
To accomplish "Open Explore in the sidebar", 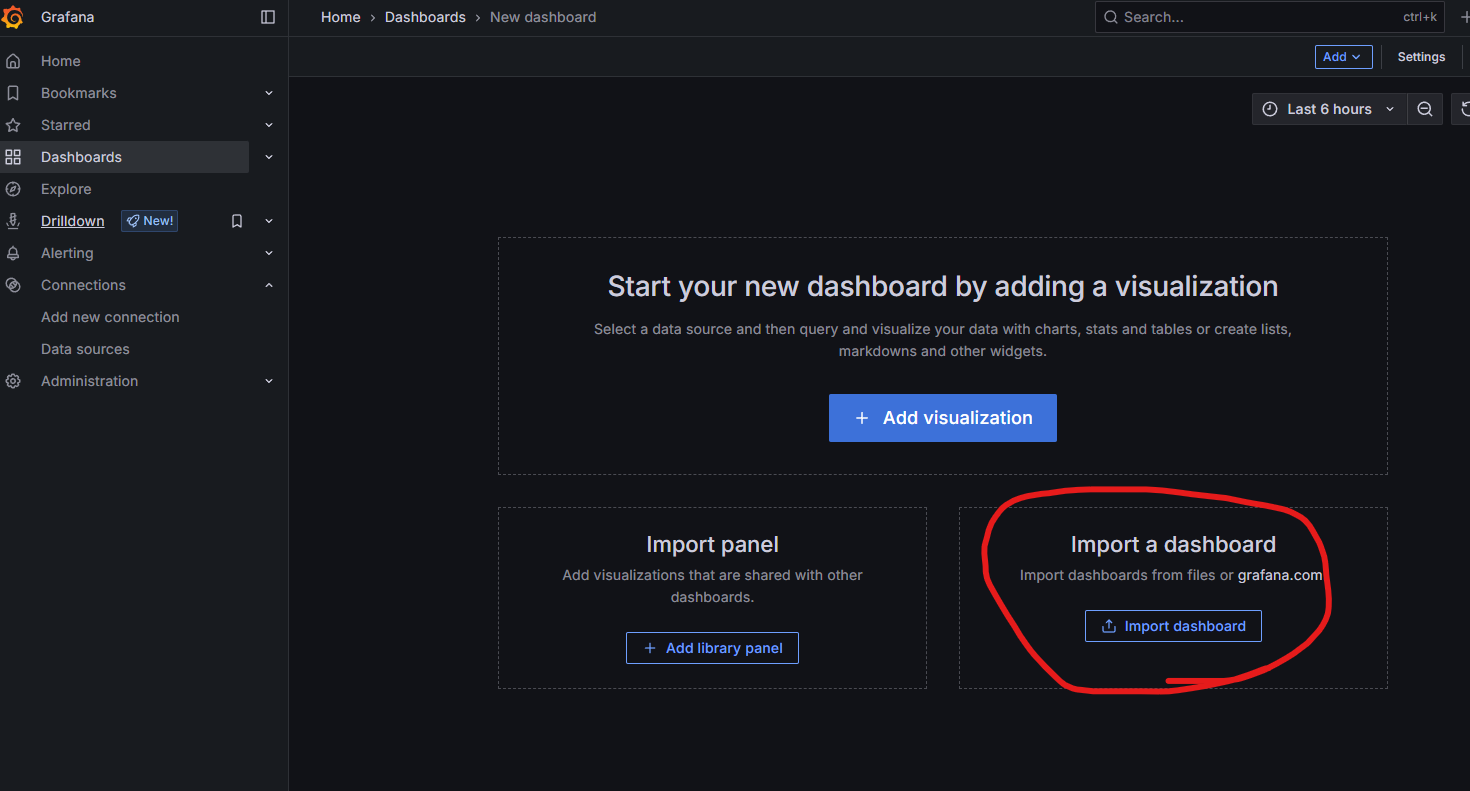I will pos(66,189).
